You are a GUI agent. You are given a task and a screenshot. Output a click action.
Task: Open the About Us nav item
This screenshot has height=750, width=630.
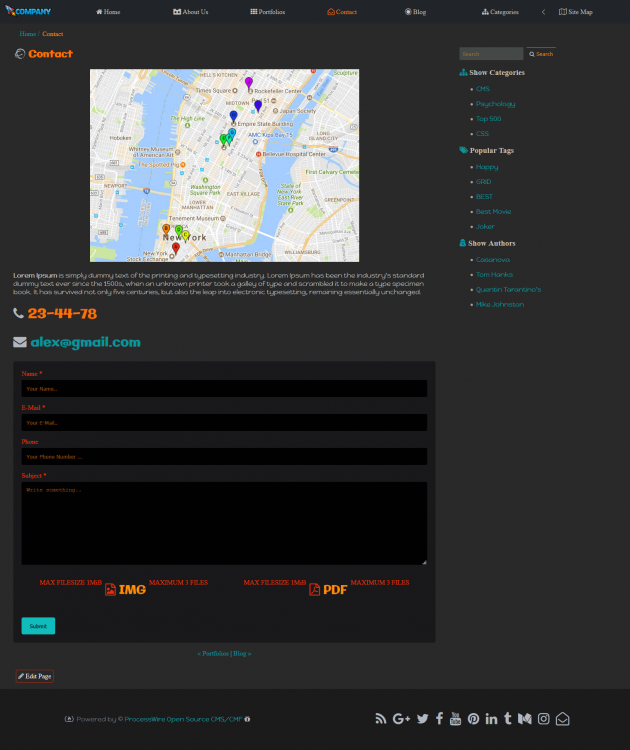point(190,12)
